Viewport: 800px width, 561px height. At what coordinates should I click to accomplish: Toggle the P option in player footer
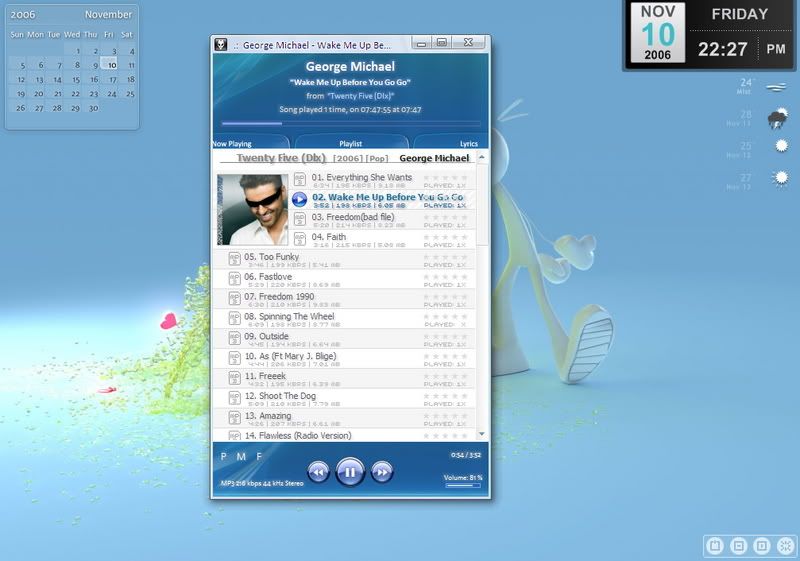[223, 456]
